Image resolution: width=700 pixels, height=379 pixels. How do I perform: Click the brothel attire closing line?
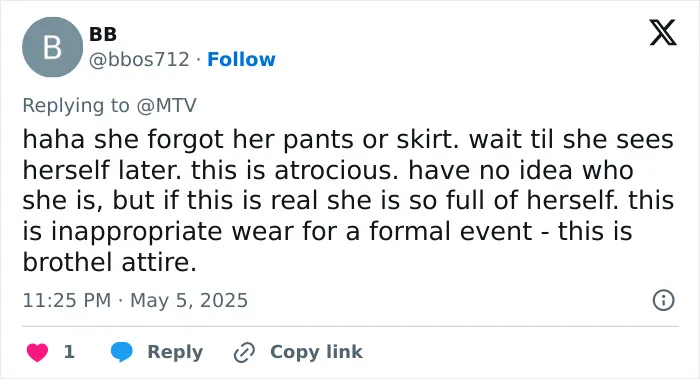tap(109, 262)
